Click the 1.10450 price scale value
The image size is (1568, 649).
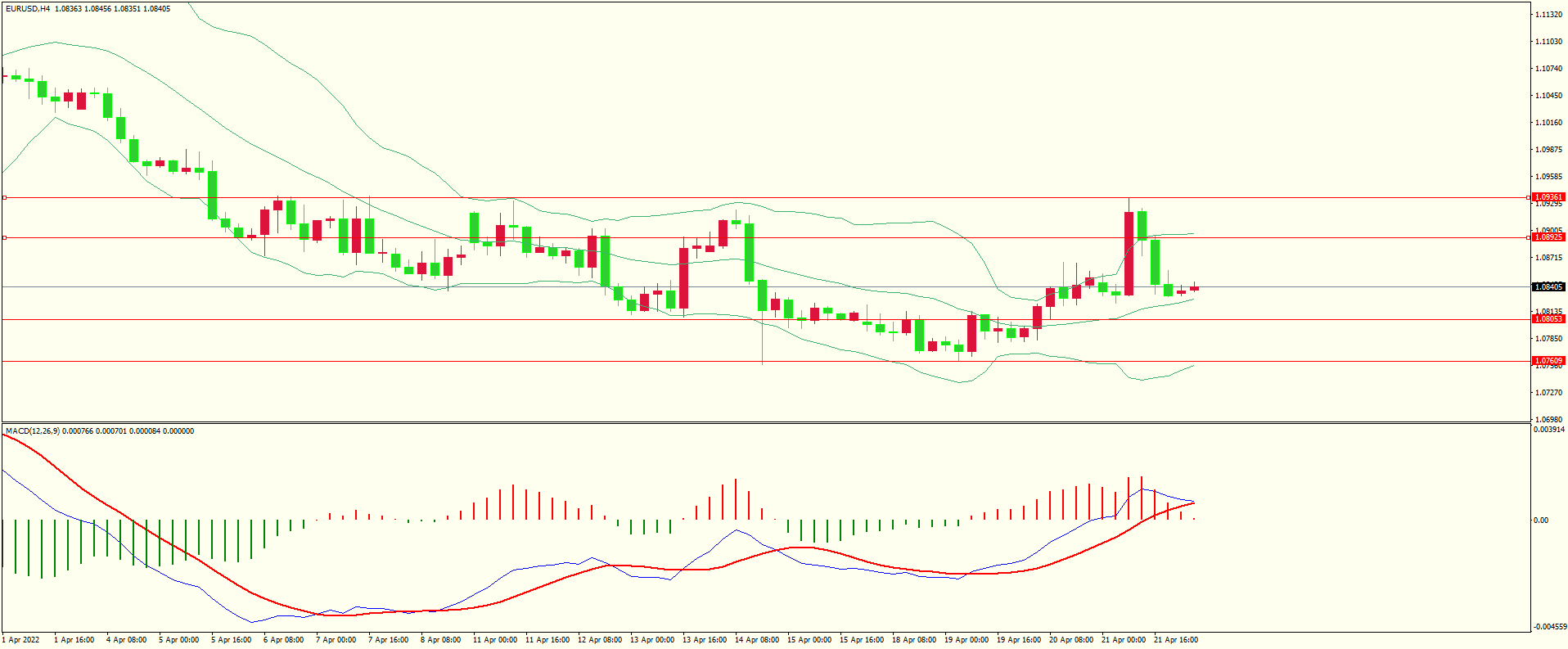1549,96
